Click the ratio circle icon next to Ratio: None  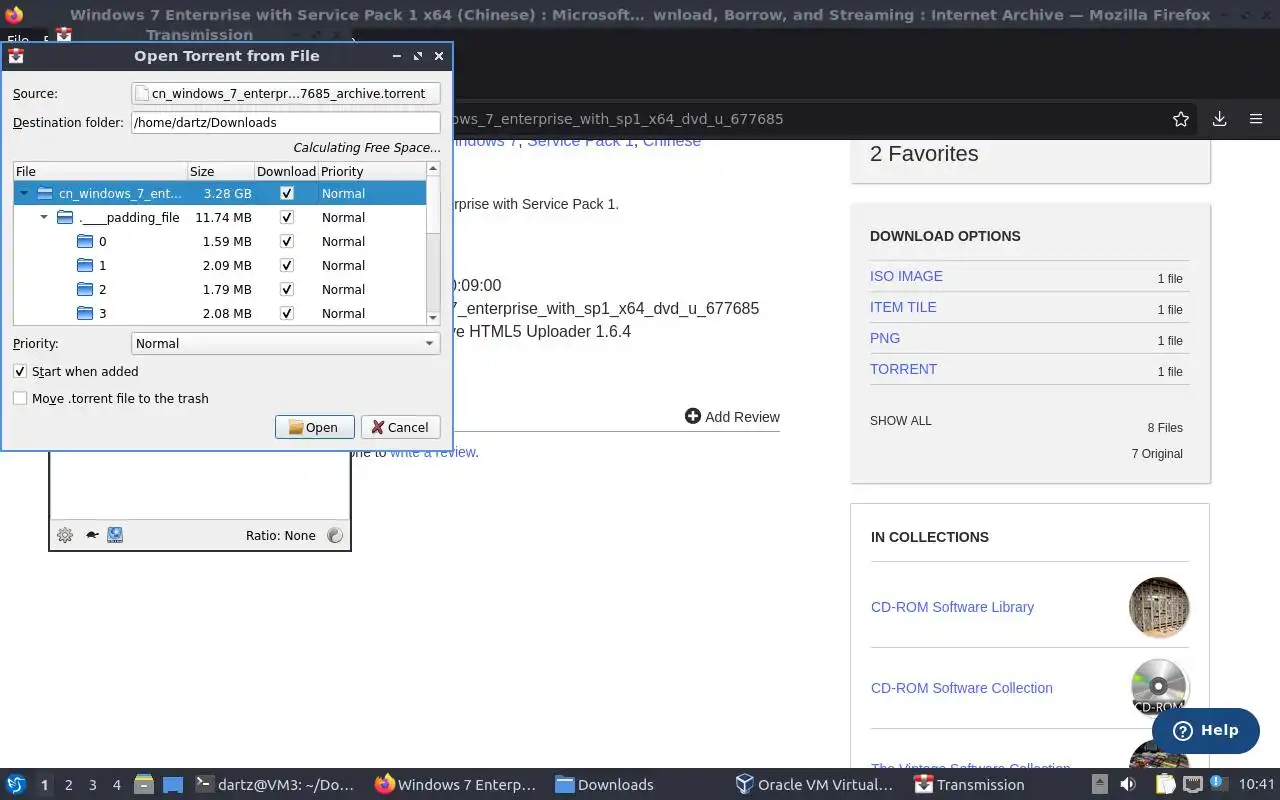335,535
